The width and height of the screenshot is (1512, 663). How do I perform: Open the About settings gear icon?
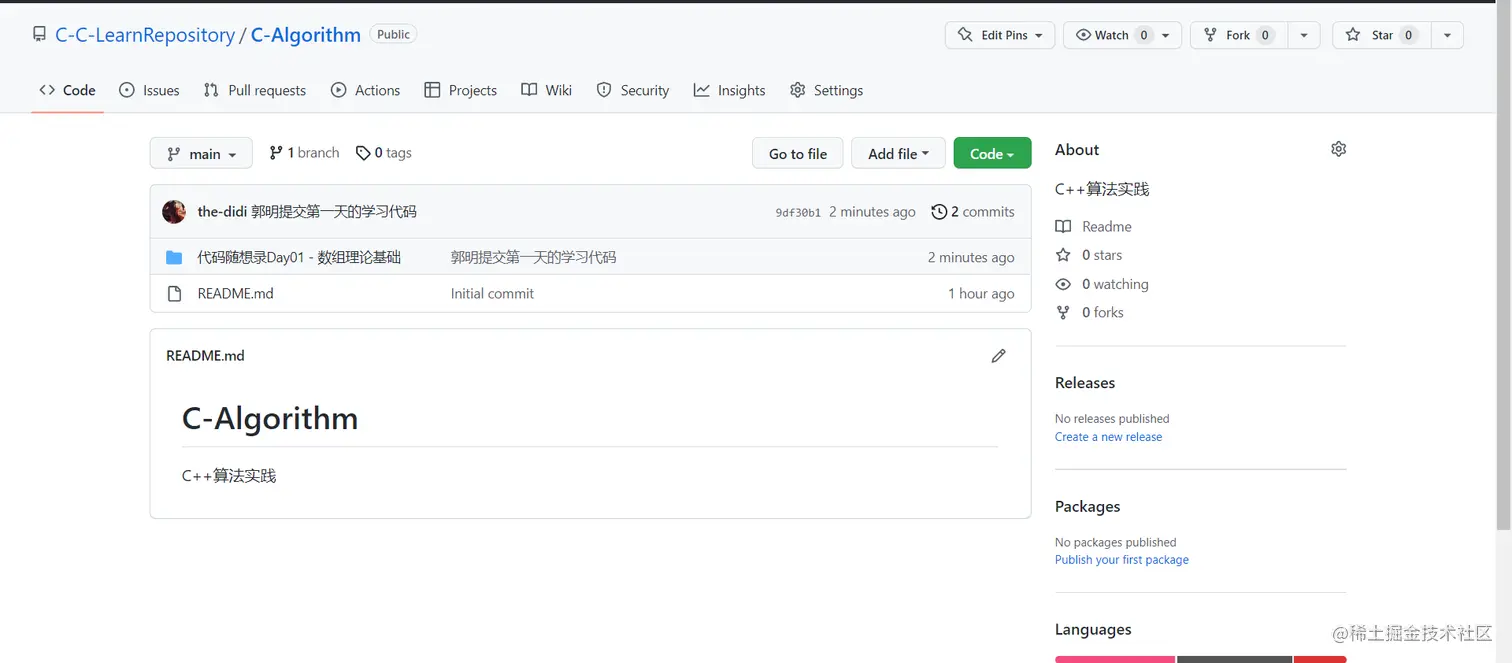(x=1338, y=149)
